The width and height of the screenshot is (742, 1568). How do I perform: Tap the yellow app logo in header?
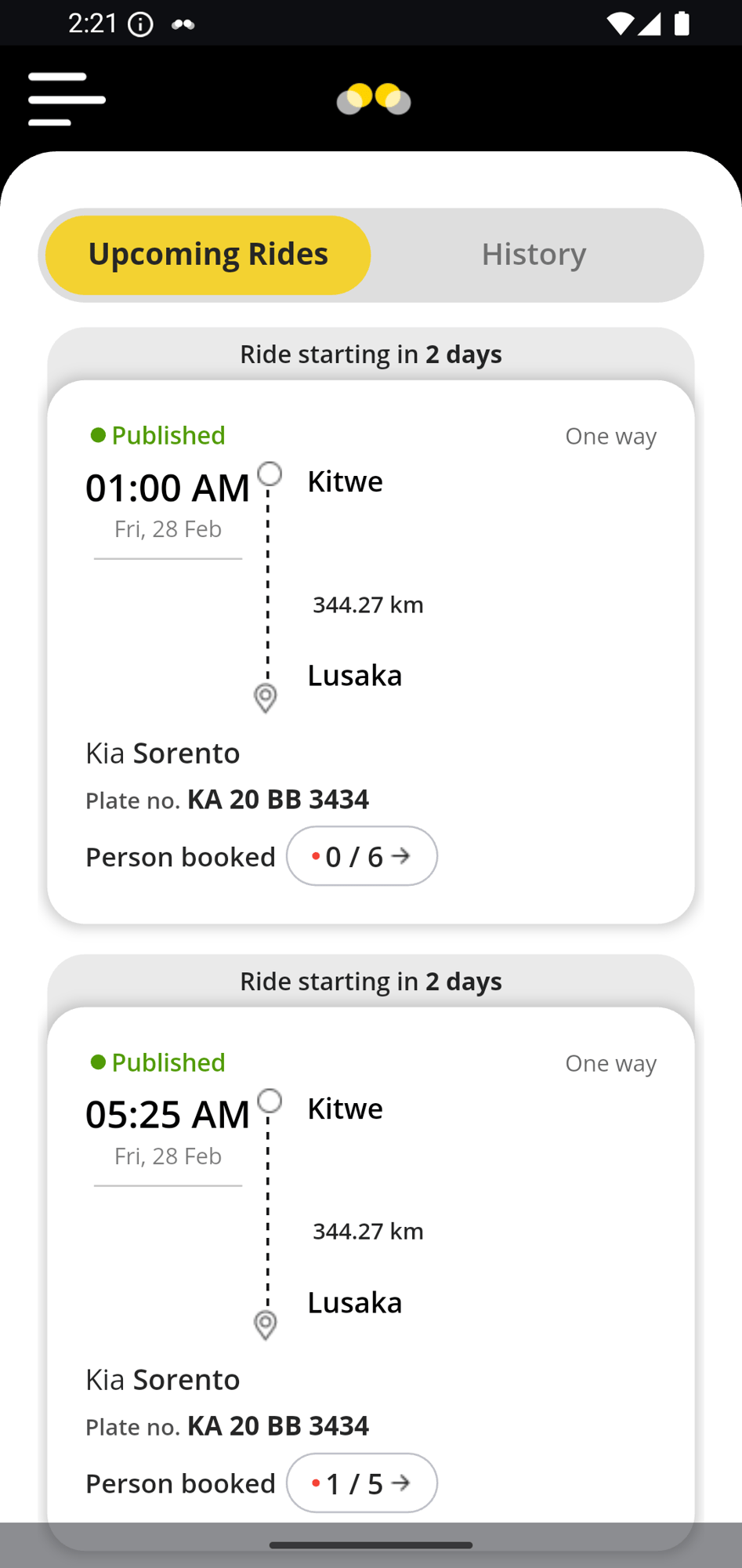click(x=374, y=100)
